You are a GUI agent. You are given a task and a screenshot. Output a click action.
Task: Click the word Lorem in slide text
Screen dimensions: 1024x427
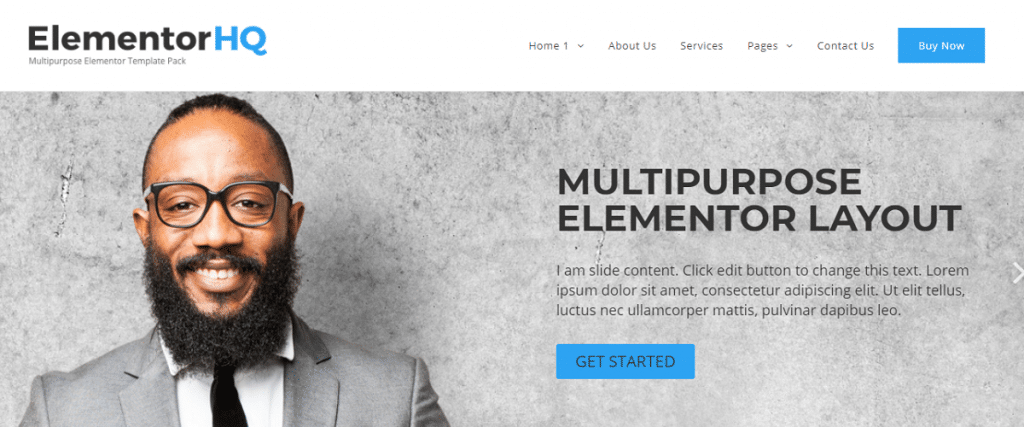pos(948,270)
